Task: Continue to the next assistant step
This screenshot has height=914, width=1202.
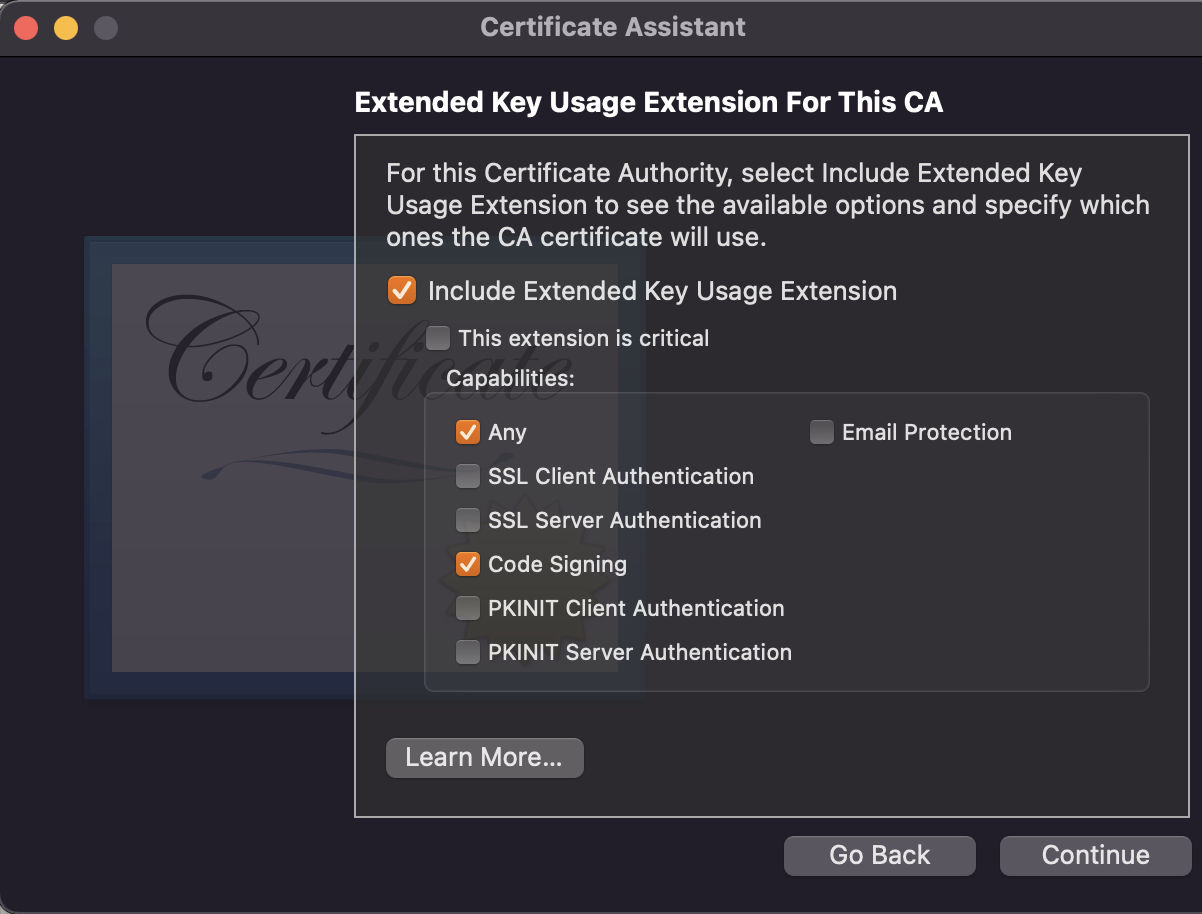Action: pyautogui.click(x=1096, y=855)
